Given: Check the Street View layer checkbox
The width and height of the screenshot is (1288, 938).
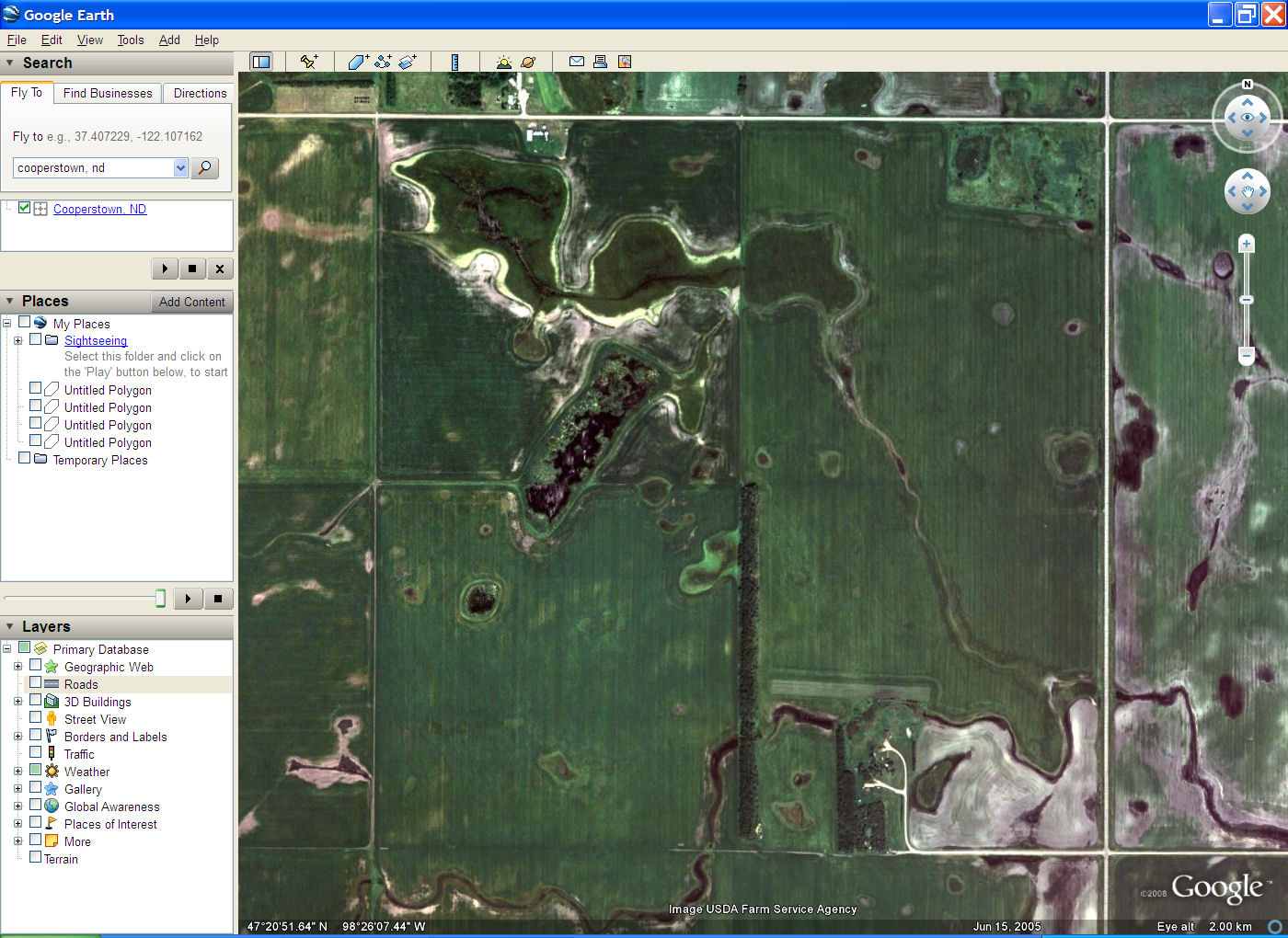Looking at the screenshot, I should 35,717.
